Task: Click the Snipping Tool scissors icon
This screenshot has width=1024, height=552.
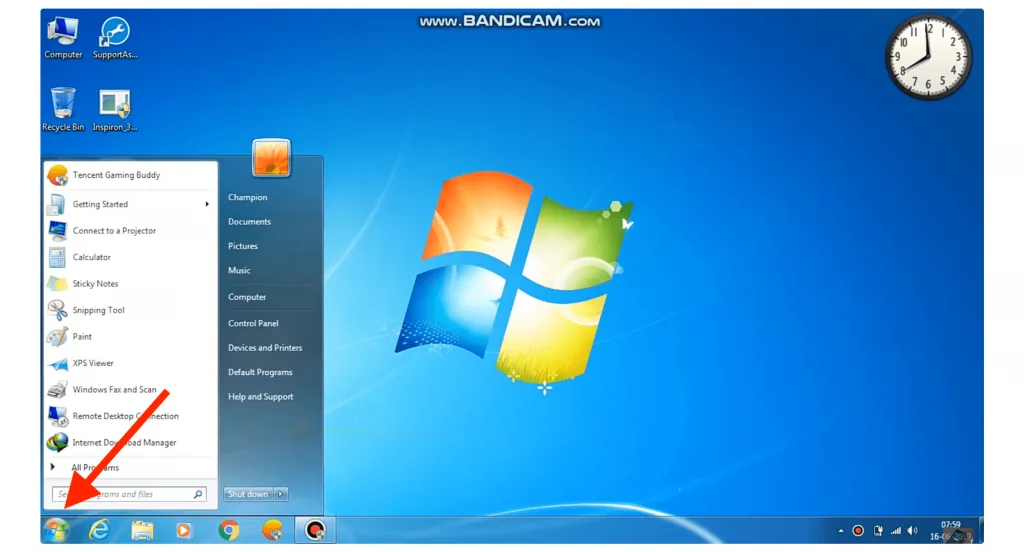Action: 57,310
